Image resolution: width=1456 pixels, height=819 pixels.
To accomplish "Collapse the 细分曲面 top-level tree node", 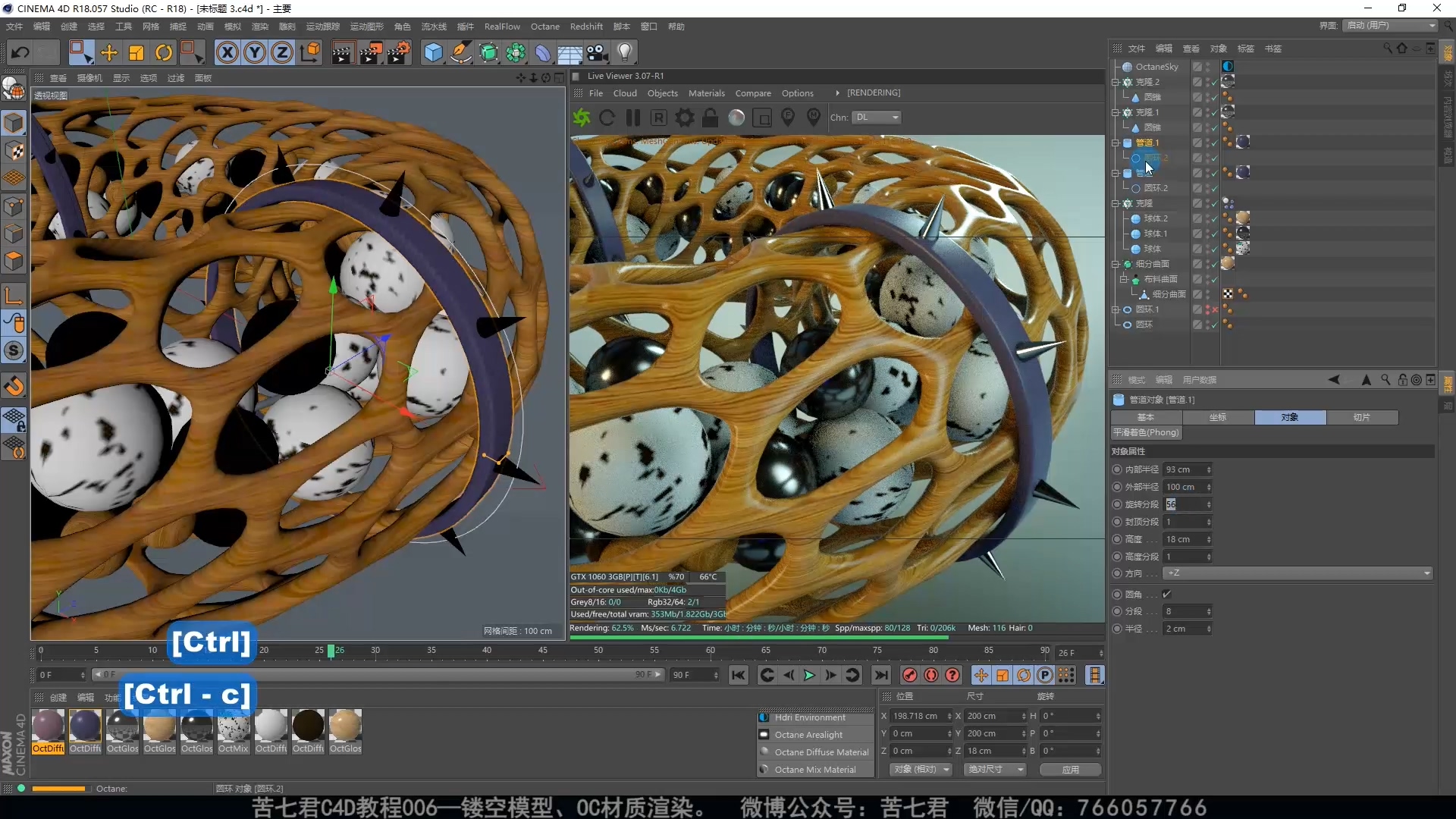I will coord(1116,264).
